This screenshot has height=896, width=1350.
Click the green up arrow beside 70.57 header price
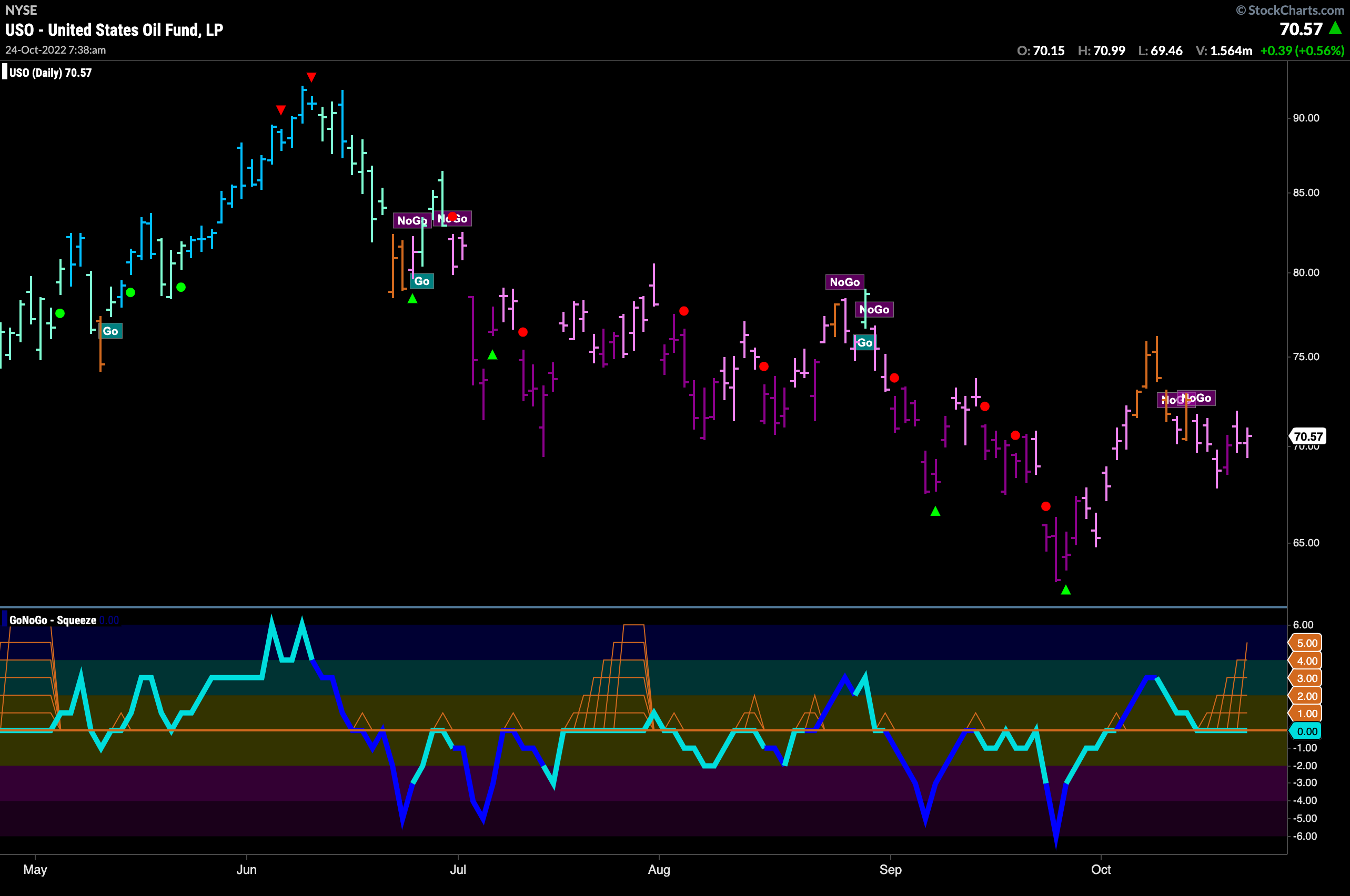point(1336,27)
